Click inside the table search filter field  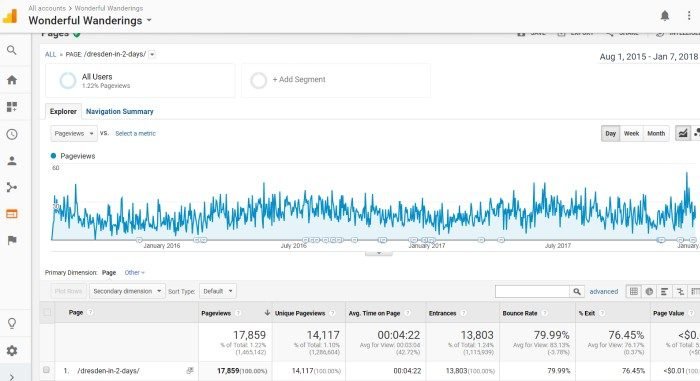pos(532,292)
